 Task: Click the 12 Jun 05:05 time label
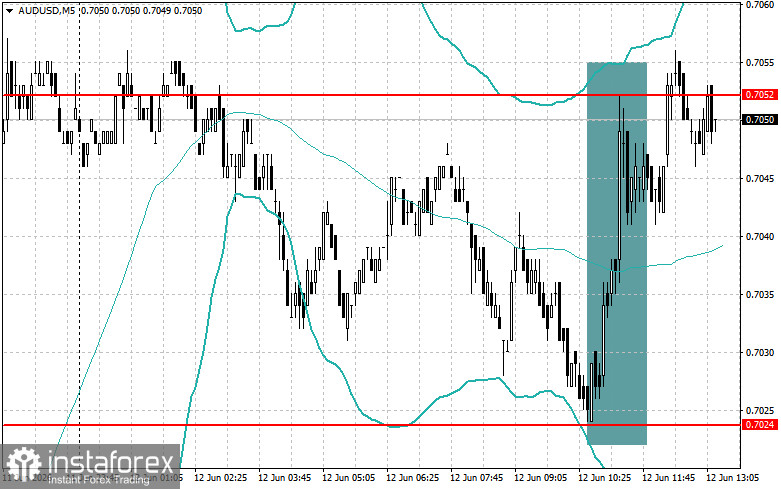coord(348,478)
